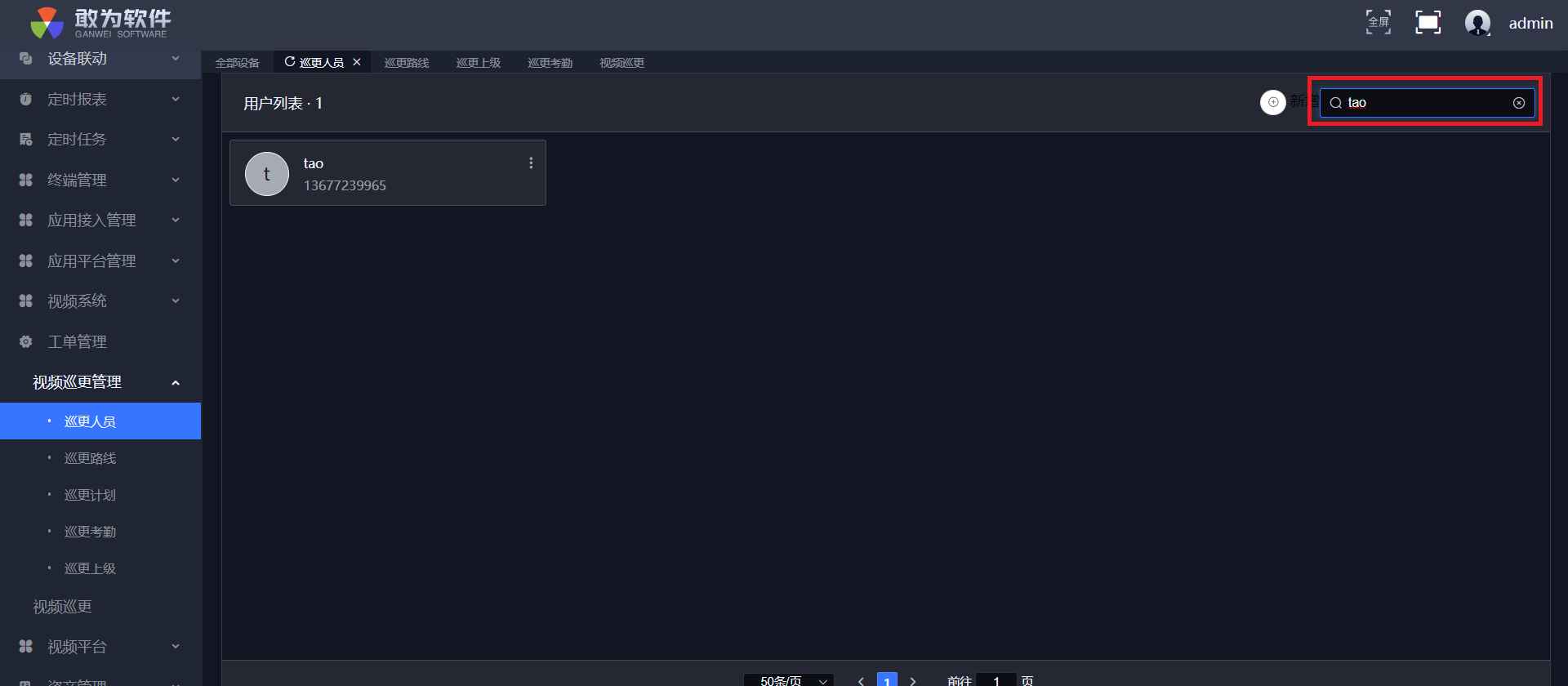The height and width of the screenshot is (686, 1568).
Task: Expand 终端管理 with its chevron
Action: (x=176, y=180)
